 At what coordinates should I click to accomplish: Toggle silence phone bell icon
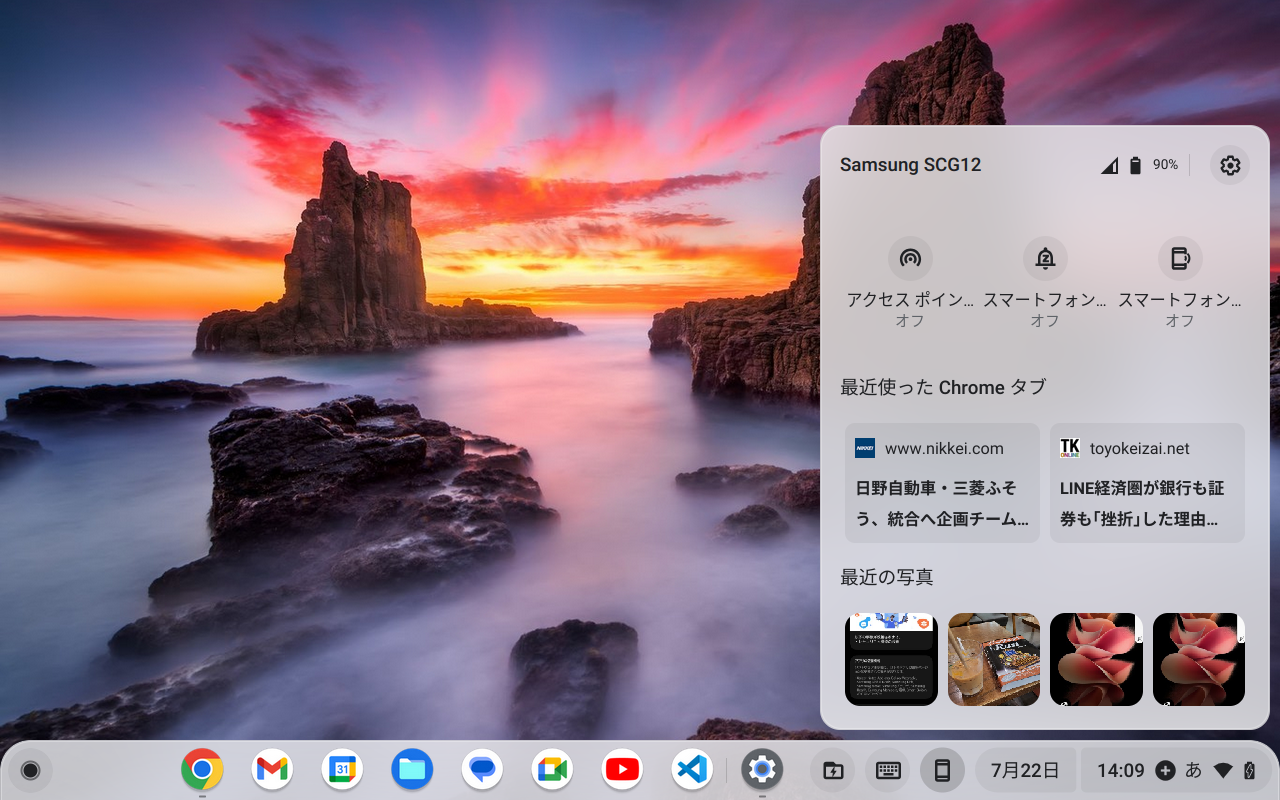[x=1045, y=259]
